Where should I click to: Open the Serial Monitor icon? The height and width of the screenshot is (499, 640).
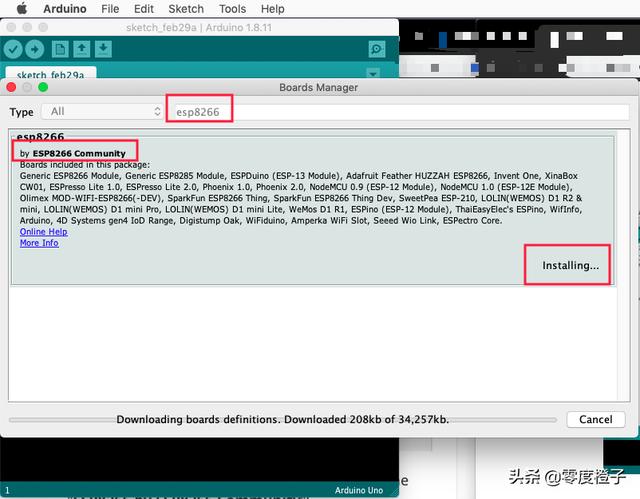(x=376, y=49)
